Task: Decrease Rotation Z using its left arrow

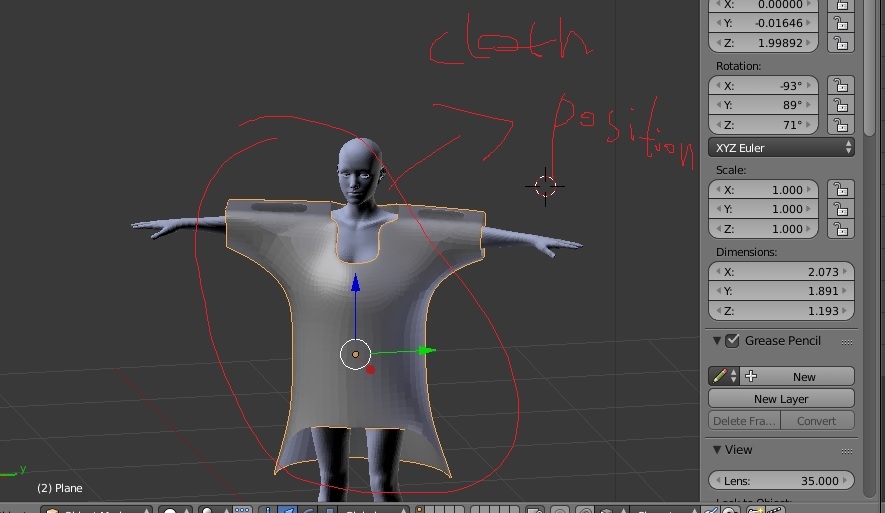Action: (718, 125)
